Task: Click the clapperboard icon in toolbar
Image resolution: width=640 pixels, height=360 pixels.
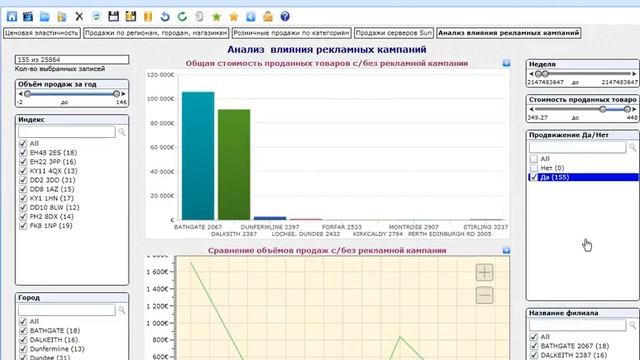Action: [x=28, y=16]
